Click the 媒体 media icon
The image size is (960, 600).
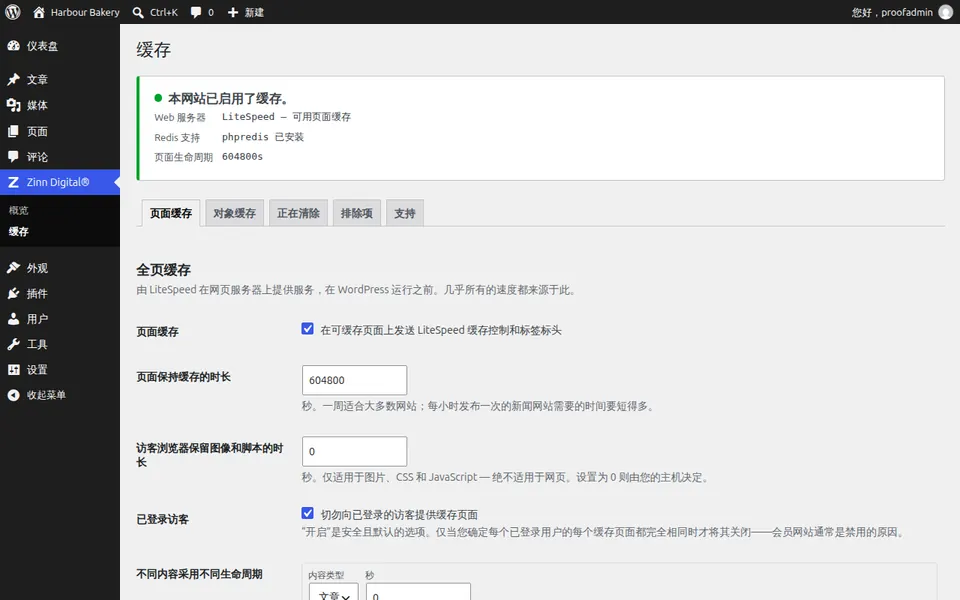pos(13,105)
